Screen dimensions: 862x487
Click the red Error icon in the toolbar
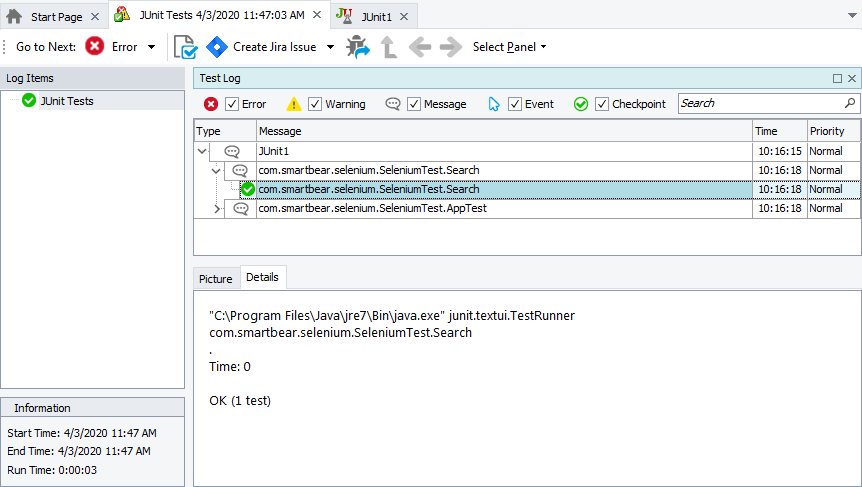(x=95, y=47)
